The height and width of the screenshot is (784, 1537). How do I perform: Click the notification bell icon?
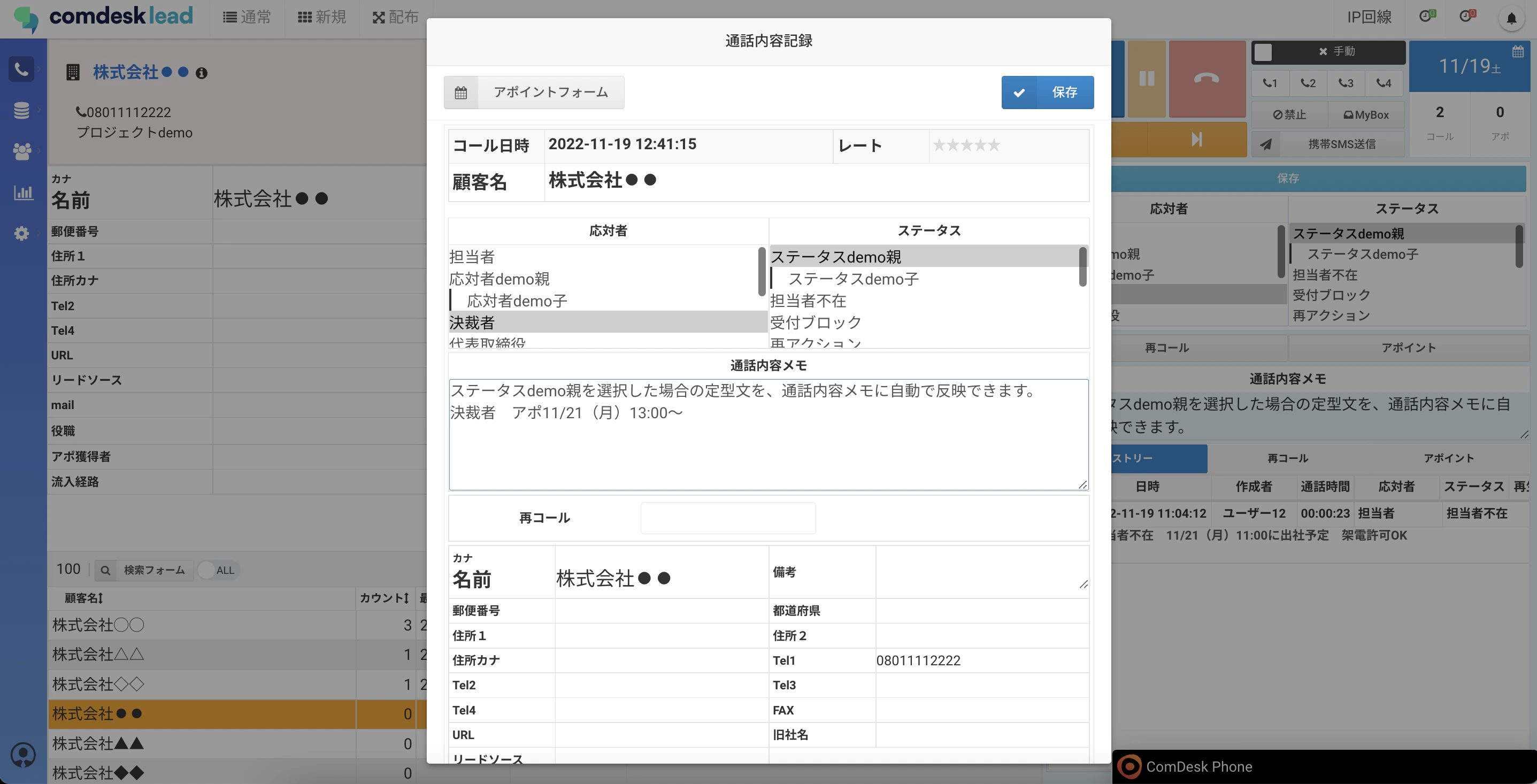[1511, 19]
